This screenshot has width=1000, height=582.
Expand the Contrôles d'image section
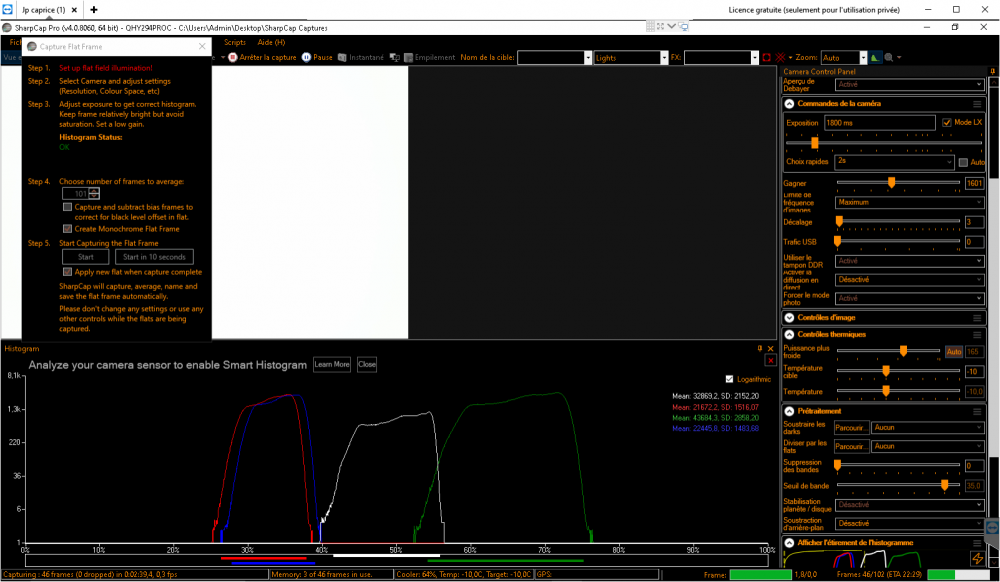pos(789,317)
